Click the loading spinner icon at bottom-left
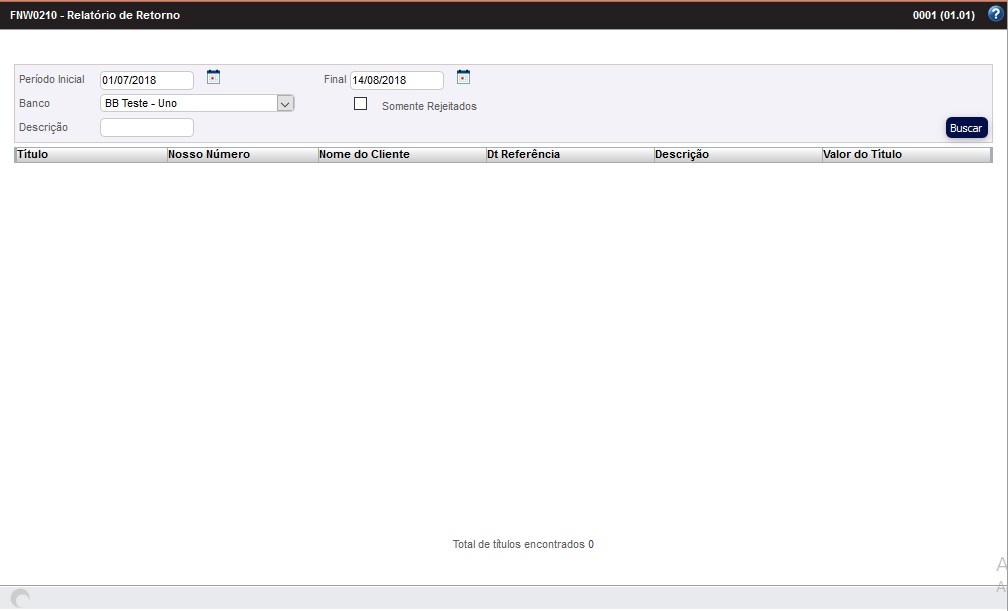Screen dimensions: 1008x611 tap(20, 598)
